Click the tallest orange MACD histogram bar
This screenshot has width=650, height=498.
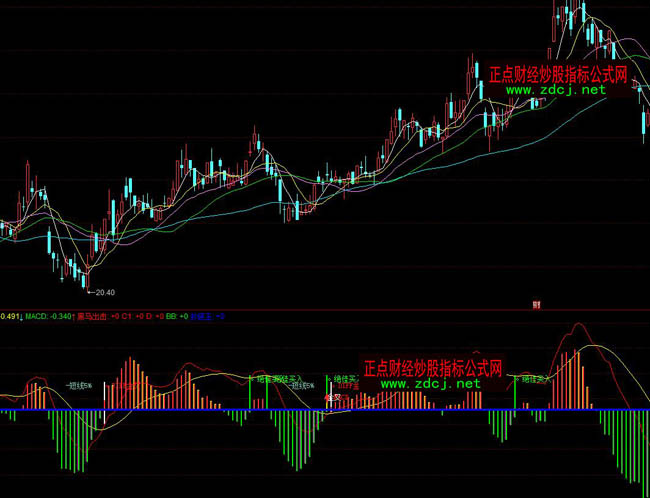pos(577,375)
